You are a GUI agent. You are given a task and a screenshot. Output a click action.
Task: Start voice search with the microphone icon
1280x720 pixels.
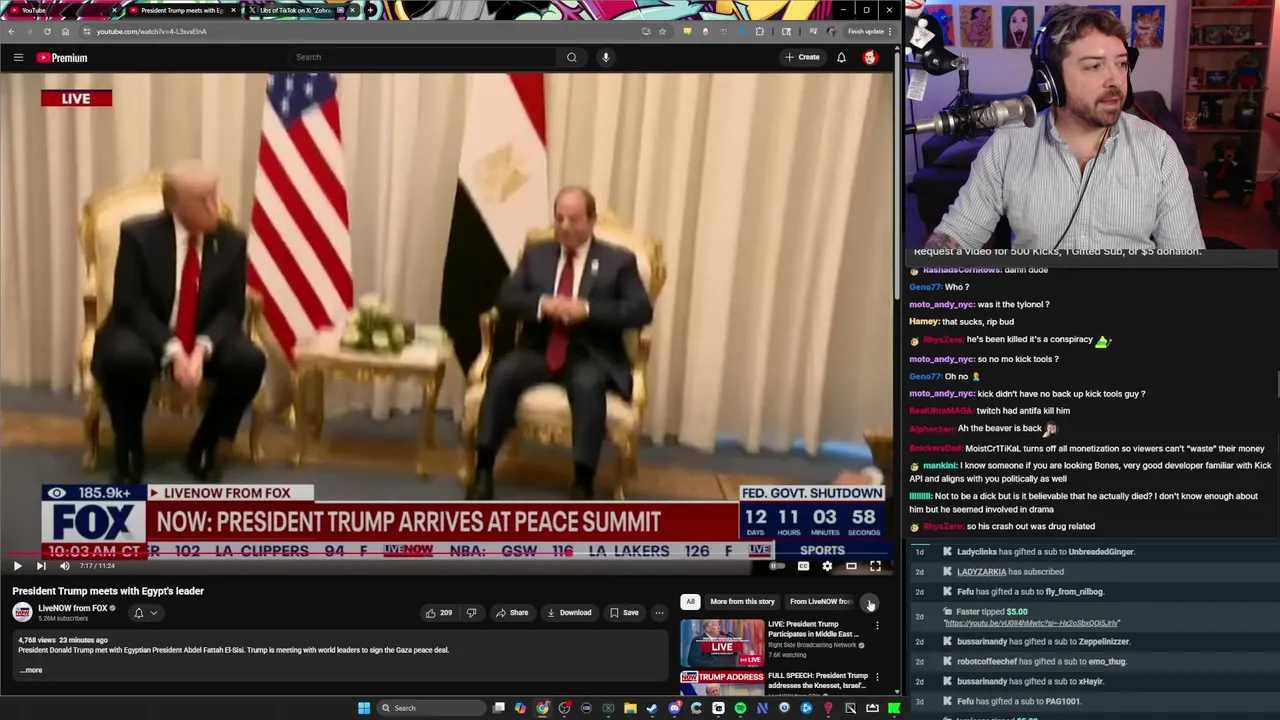coord(605,57)
